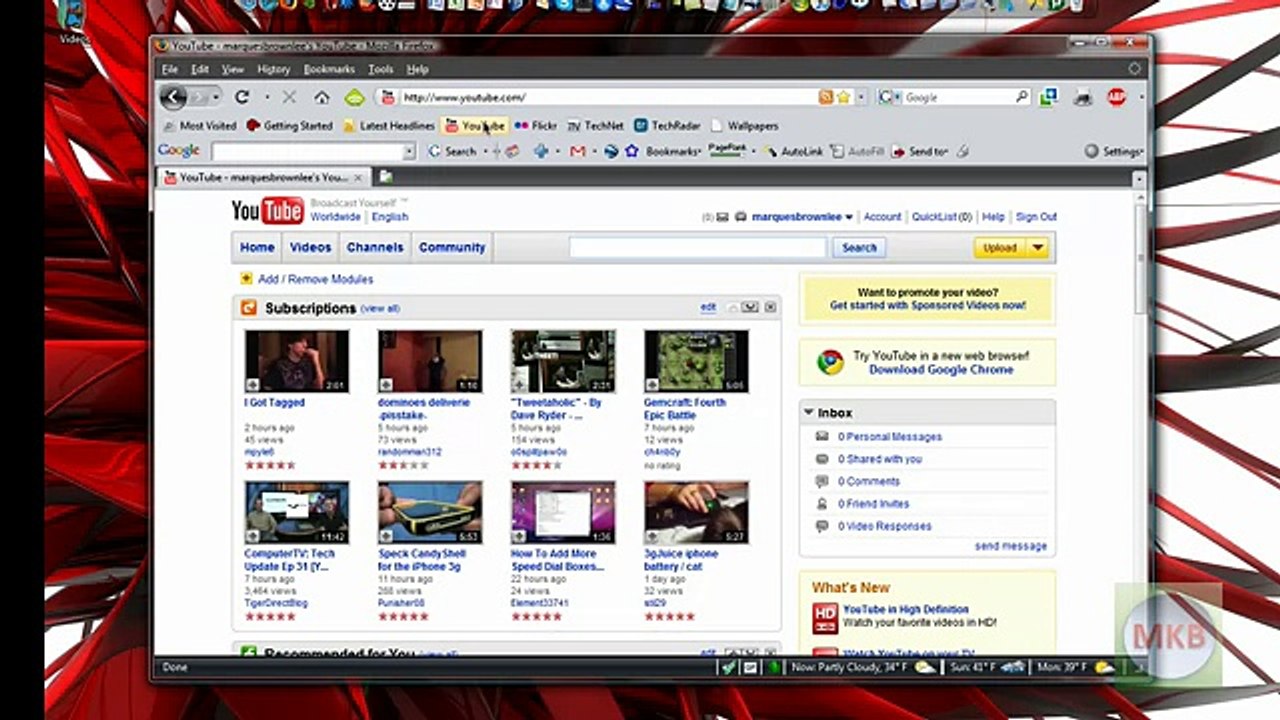This screenshot has height=720, width=1280.
Task: Open the back/forward history dropdown arrow
Action: [216, 97]
